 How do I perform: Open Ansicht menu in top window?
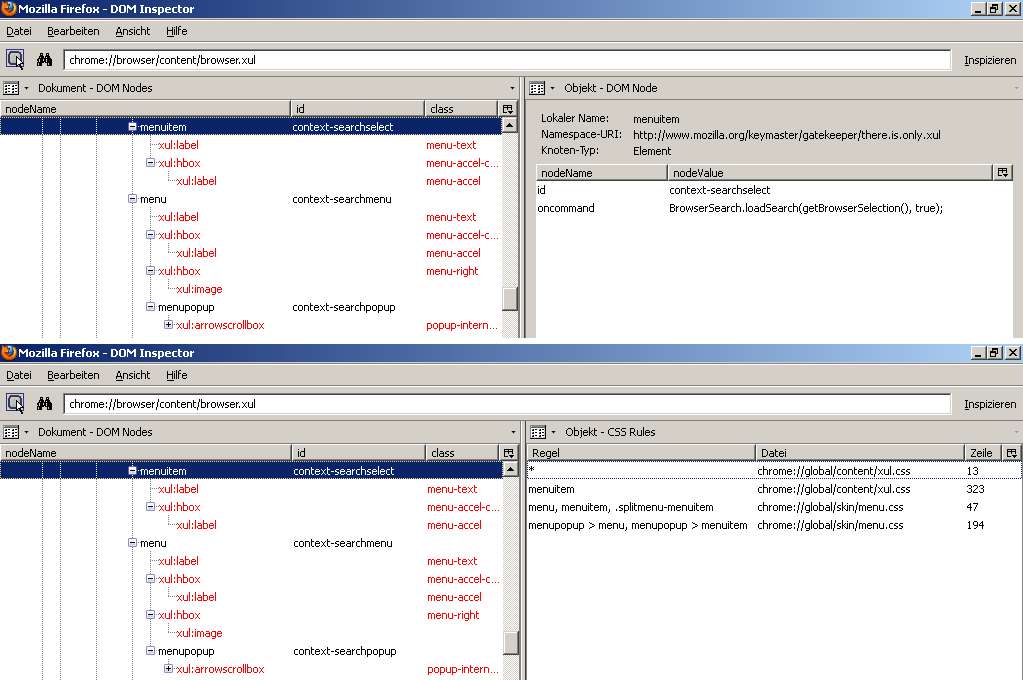tap(132, 31)
